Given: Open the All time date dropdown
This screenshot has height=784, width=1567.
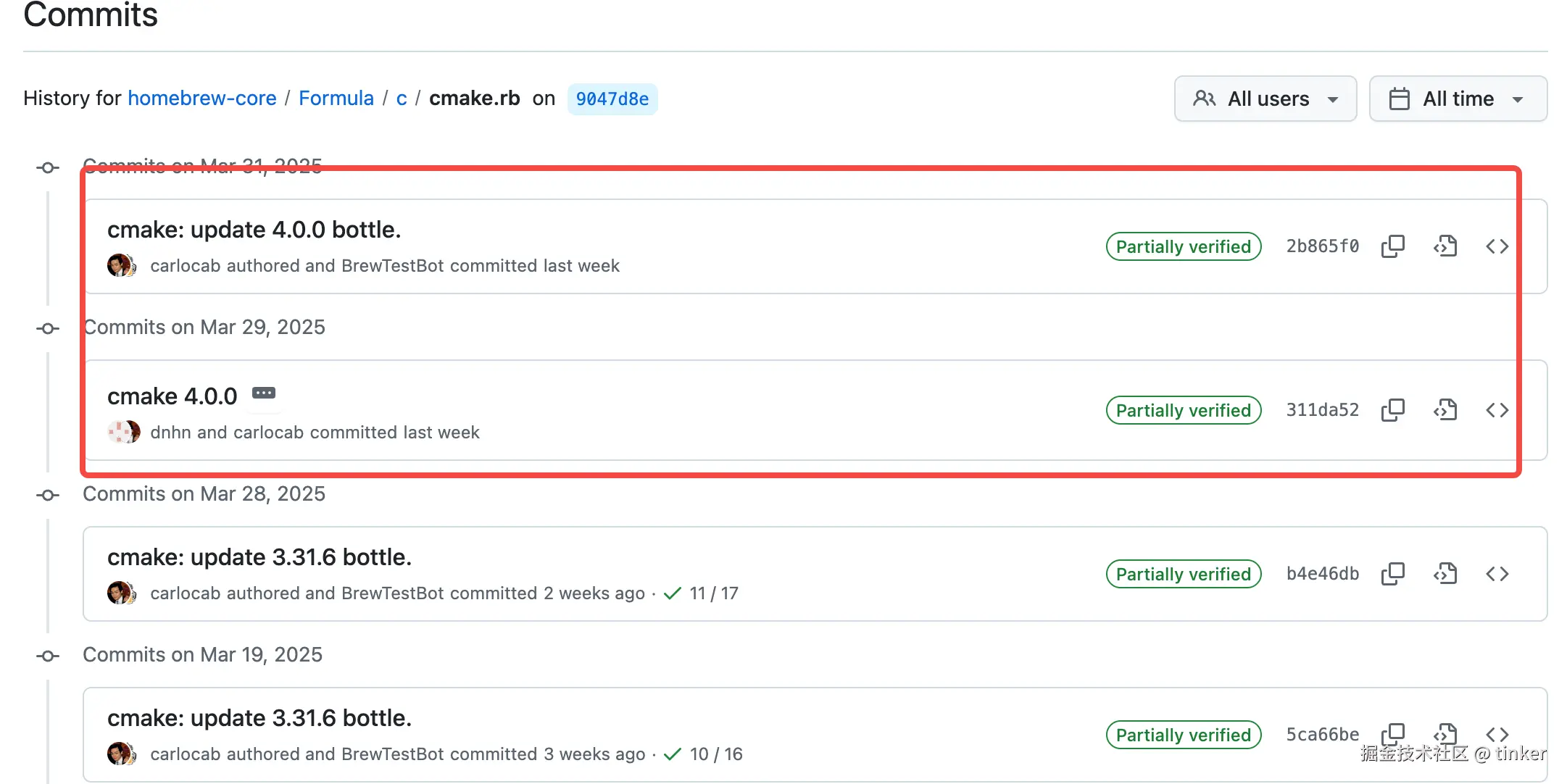Looking at the screenshot, I should coord(1458,99).
